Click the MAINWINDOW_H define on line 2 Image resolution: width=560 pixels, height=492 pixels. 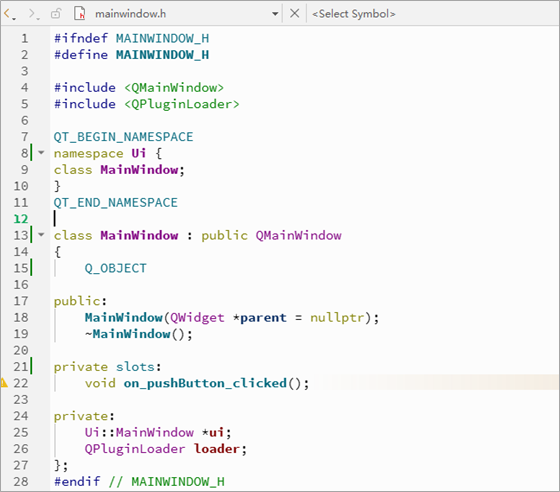click(162, 55)
